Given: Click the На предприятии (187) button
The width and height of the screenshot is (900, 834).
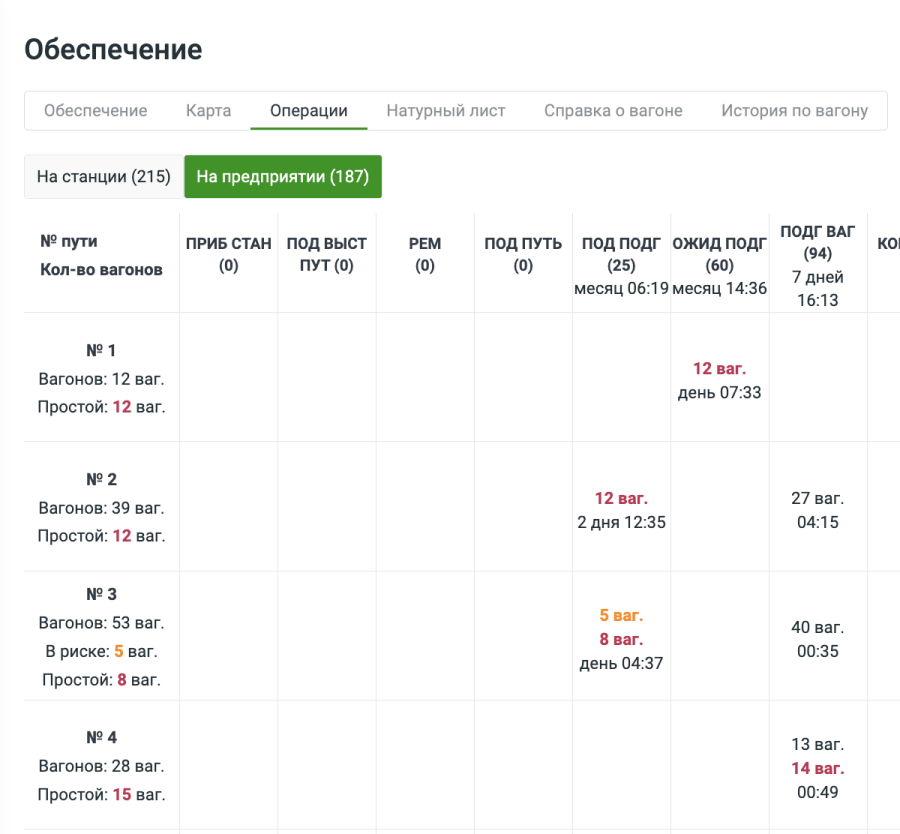Looking at the screenshot, I should (x=283, y=177).
